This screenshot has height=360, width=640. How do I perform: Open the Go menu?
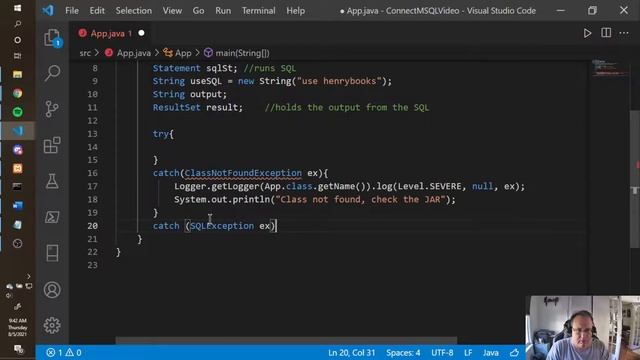point(198,11)
